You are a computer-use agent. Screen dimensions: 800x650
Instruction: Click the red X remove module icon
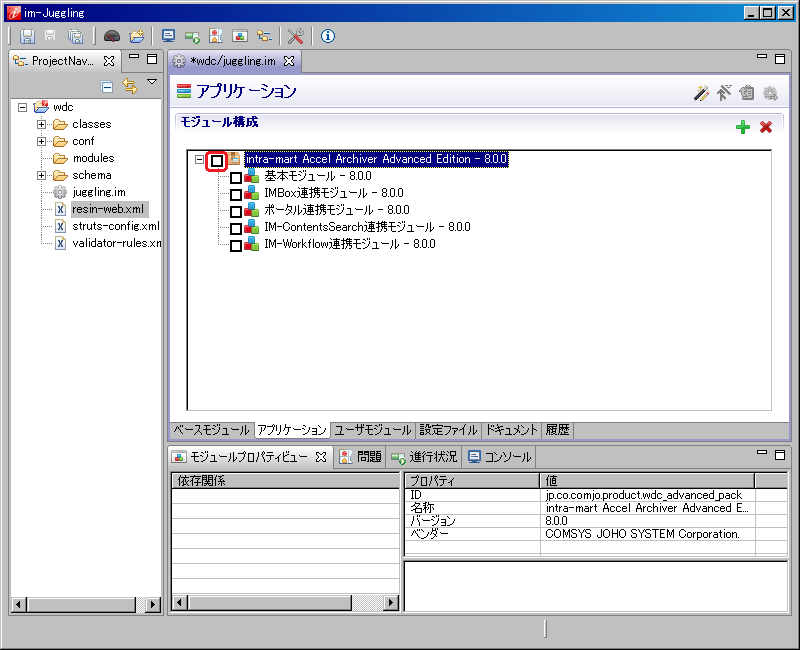[x=765, y=127]
